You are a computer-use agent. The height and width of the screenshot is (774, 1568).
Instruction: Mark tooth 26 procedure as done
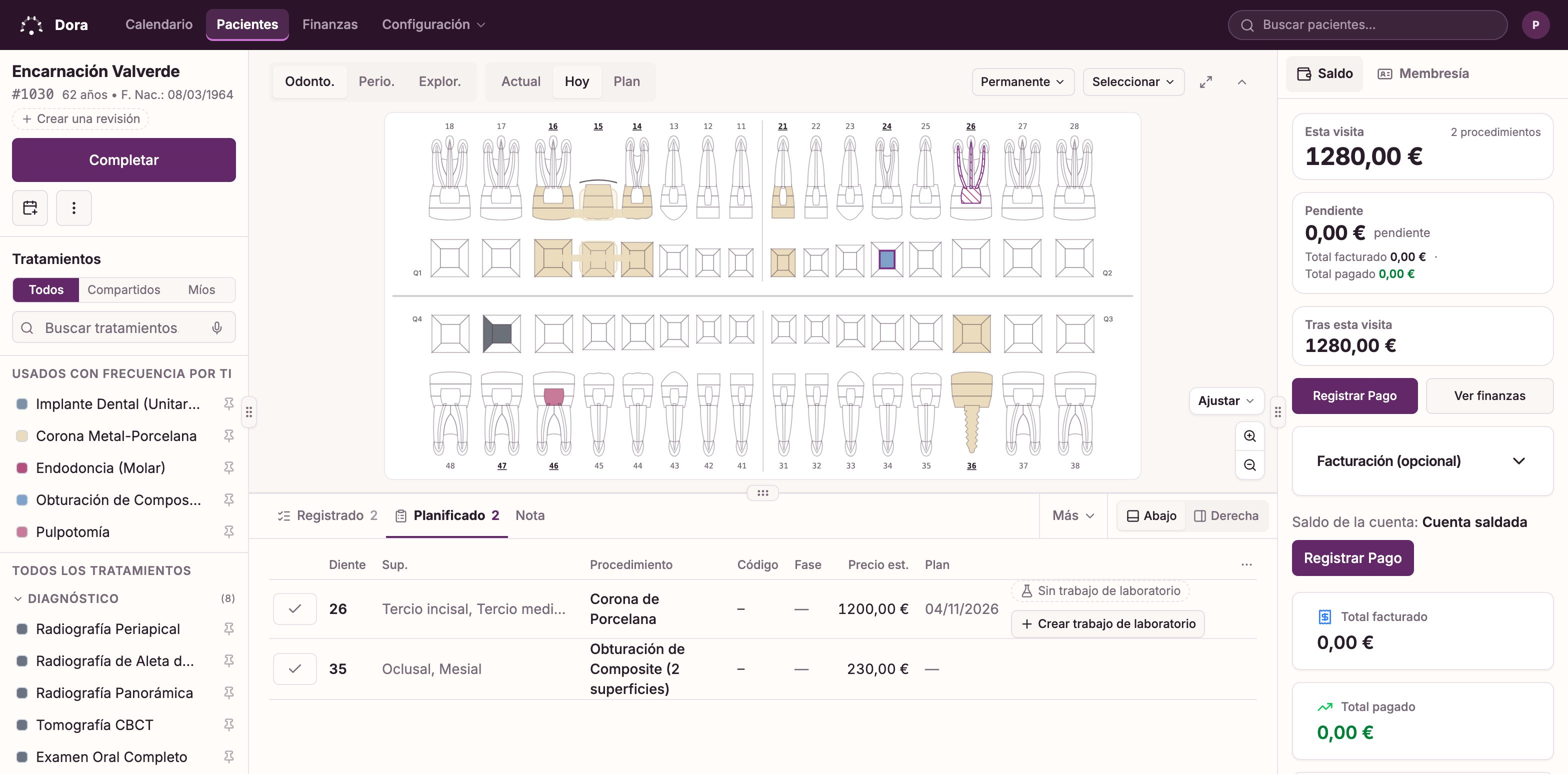pos(294,608)
